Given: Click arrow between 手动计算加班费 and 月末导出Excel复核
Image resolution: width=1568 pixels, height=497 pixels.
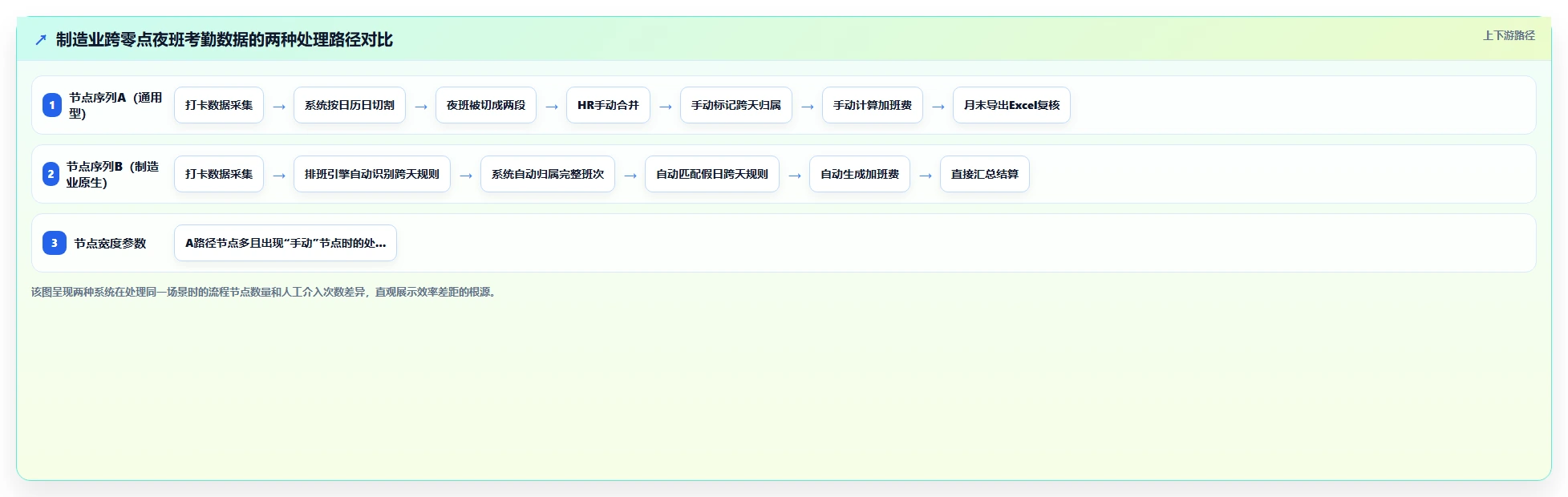Looking at the screenshot, I should (x=938, y=106).
